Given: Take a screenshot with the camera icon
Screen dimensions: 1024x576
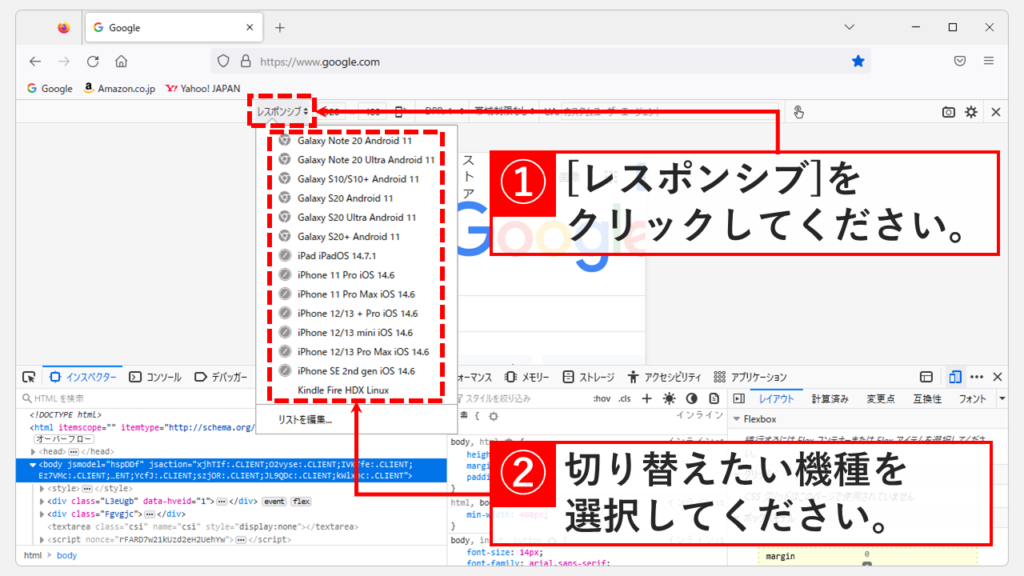Looking at the screenshot, I should pos(948,112).
